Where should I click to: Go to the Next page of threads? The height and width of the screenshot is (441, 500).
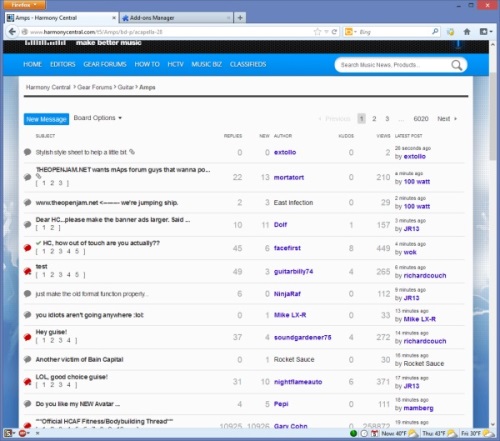(447, 119)
